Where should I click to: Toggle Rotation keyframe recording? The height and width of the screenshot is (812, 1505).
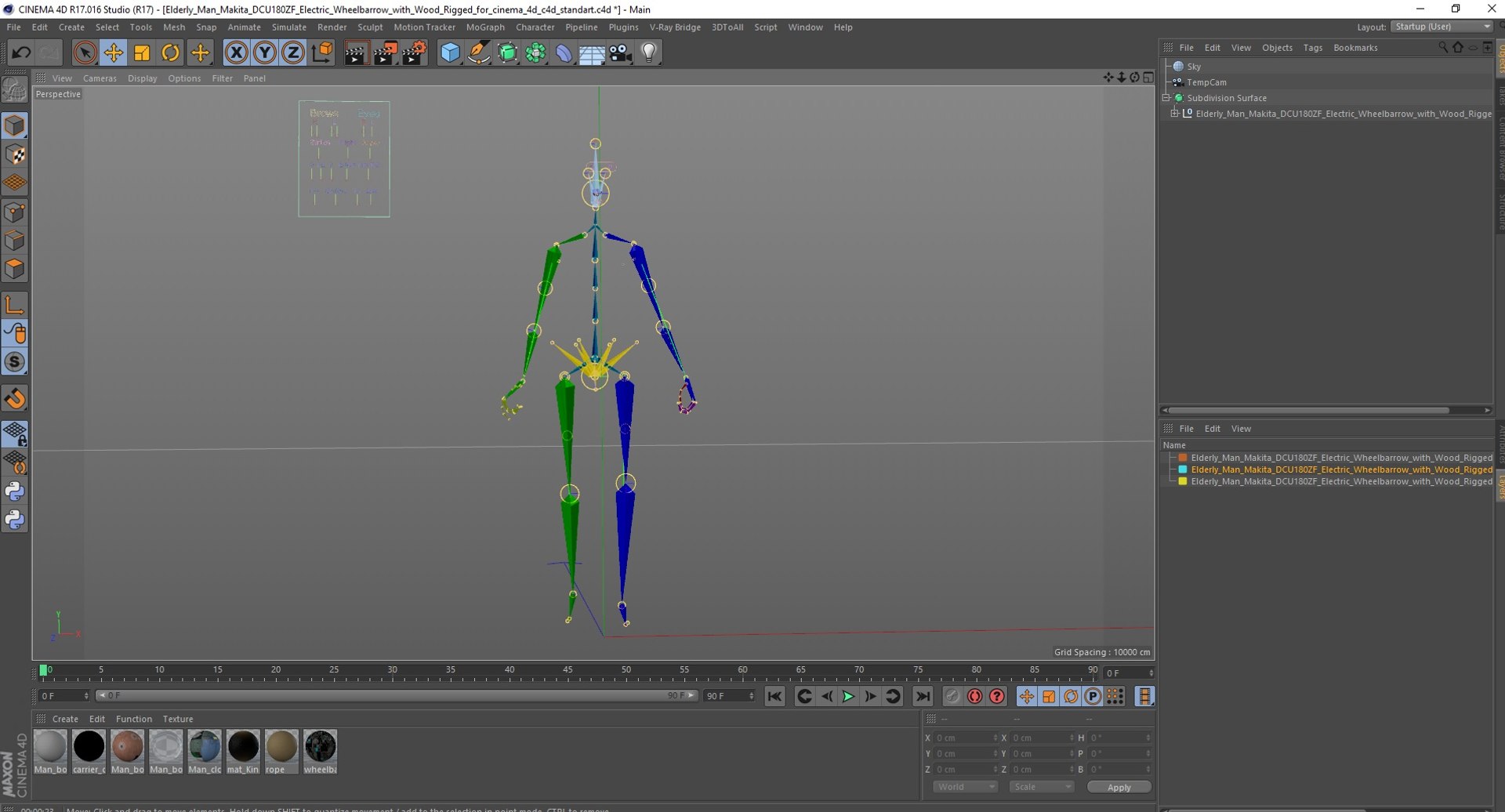pos(1071,696)
